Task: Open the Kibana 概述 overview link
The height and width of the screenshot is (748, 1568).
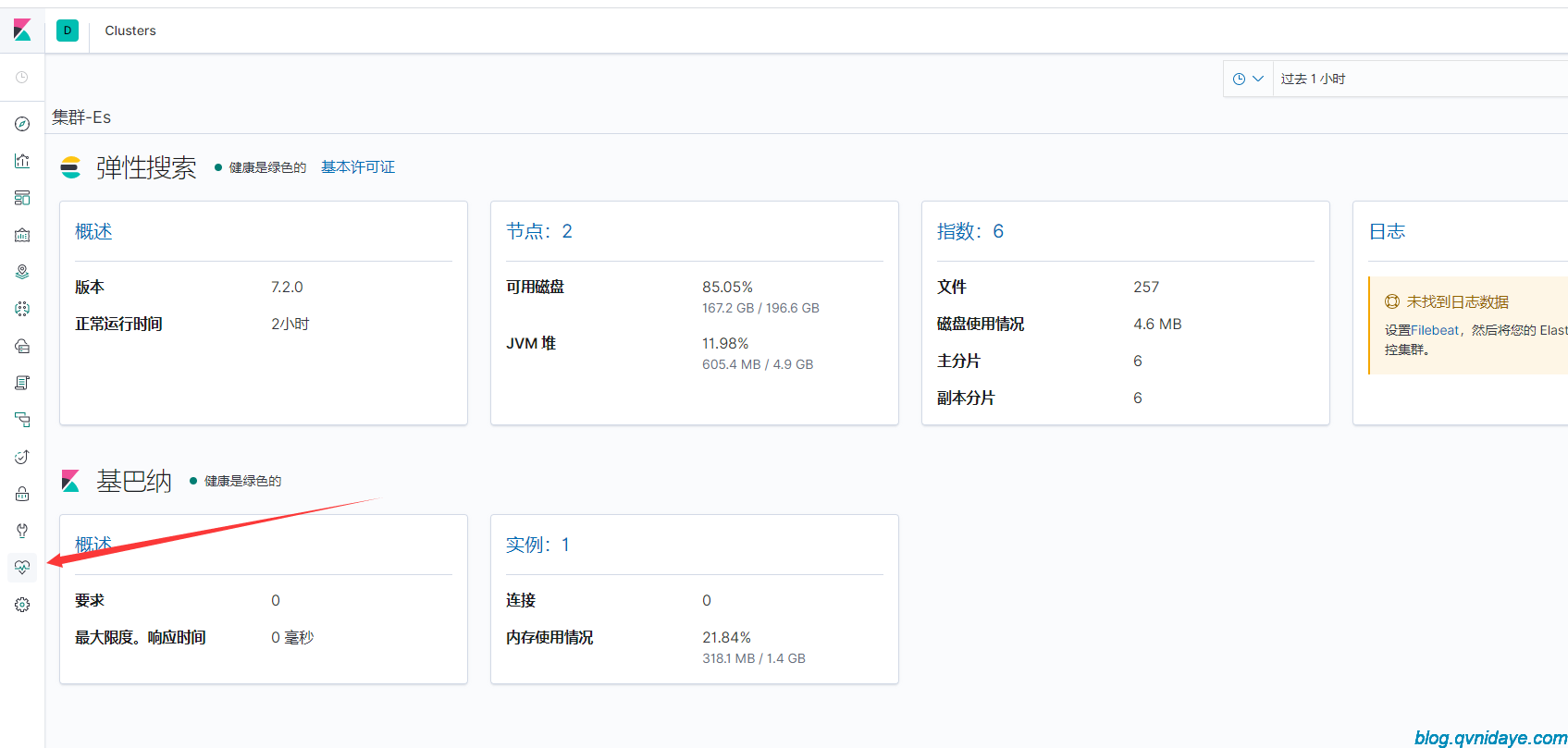Action: point(93,545)
